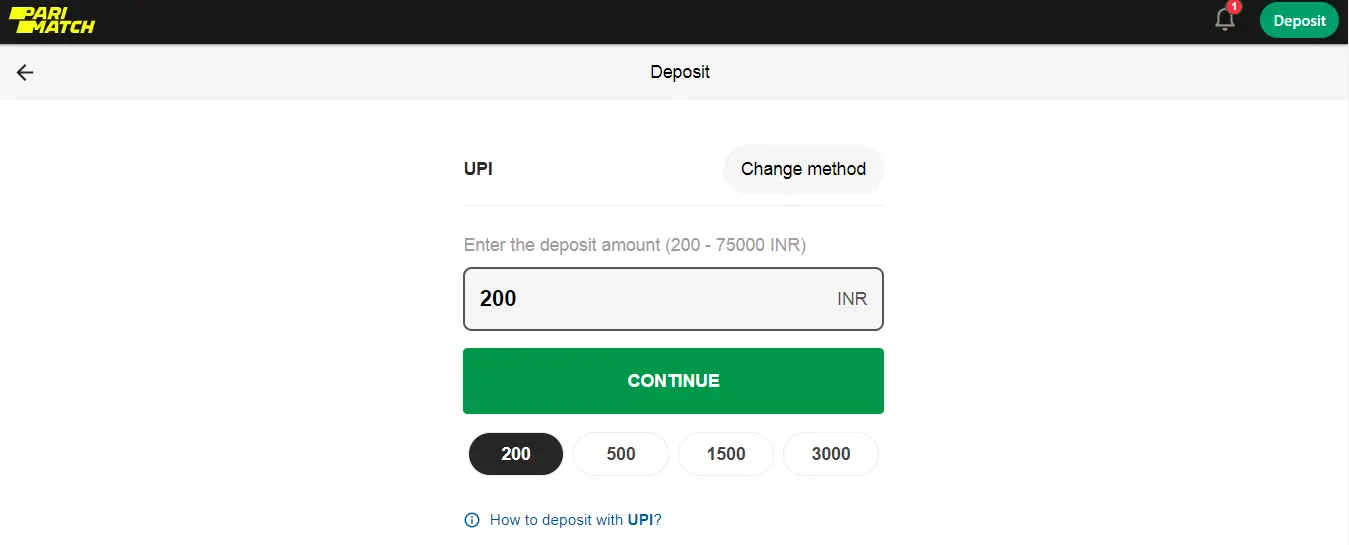Viewport: 1349px width, 545px height.
Task: Go back using the left arrow
Action: (x=25, y=72)
